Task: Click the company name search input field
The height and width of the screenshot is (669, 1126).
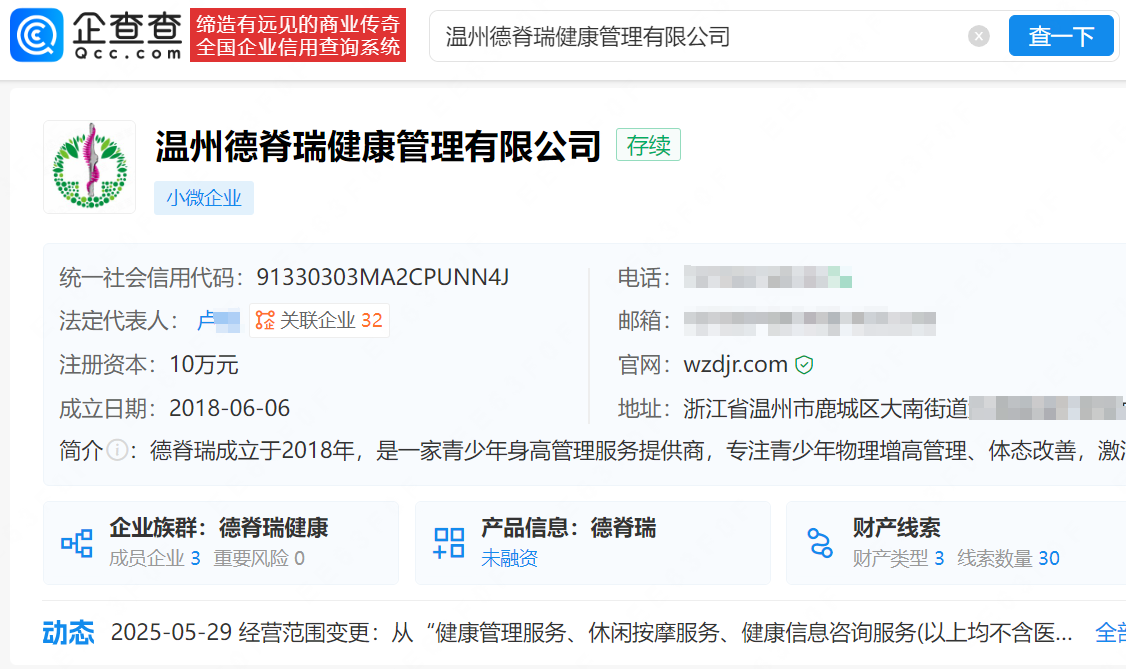Action: click(700, 35)
